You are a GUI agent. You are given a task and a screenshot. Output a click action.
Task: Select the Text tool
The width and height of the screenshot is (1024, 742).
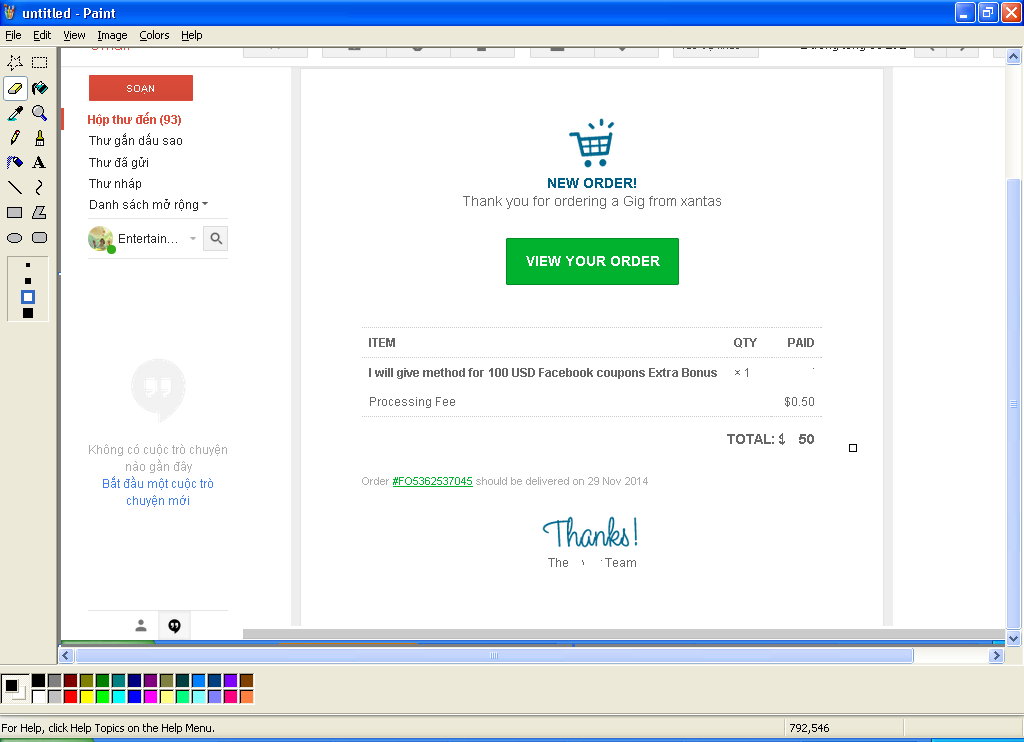click(x=40, y=163)
